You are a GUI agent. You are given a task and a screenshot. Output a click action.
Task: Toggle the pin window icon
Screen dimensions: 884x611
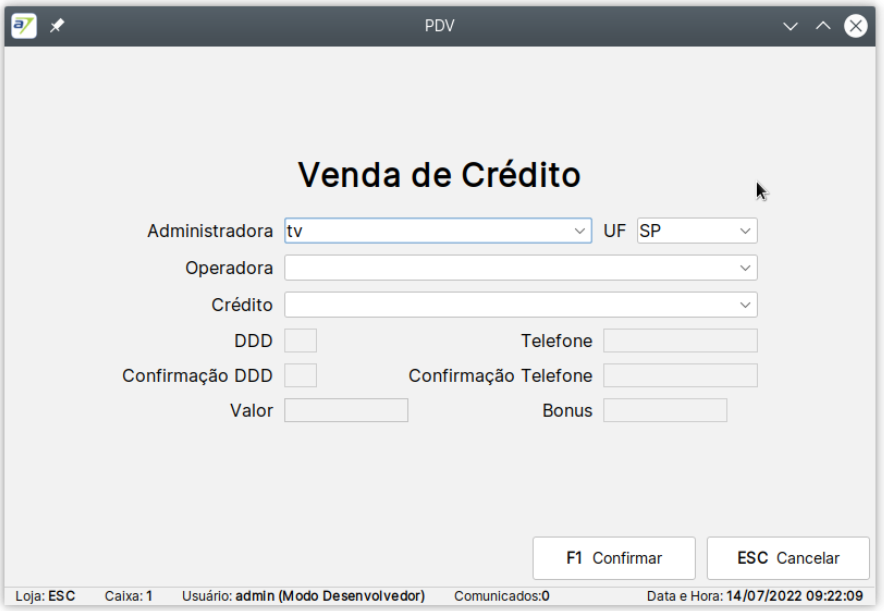[x=57, y=26]
